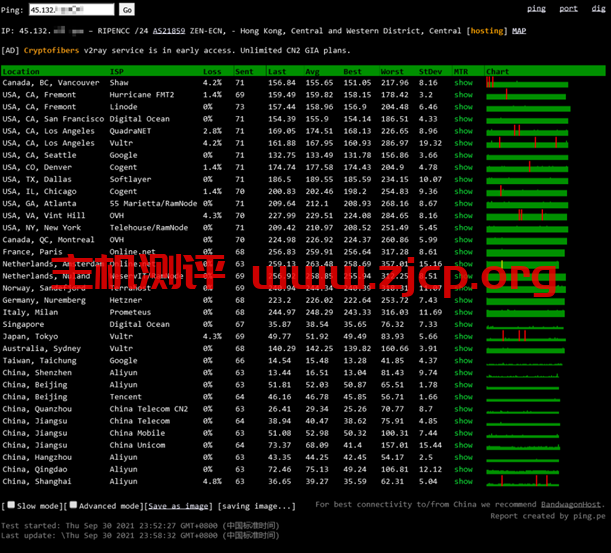The width and height of the screenshot is (611, 553).
Task: Click the Los Angeles Vultr latency chart
Action: (x=527, y=143)
